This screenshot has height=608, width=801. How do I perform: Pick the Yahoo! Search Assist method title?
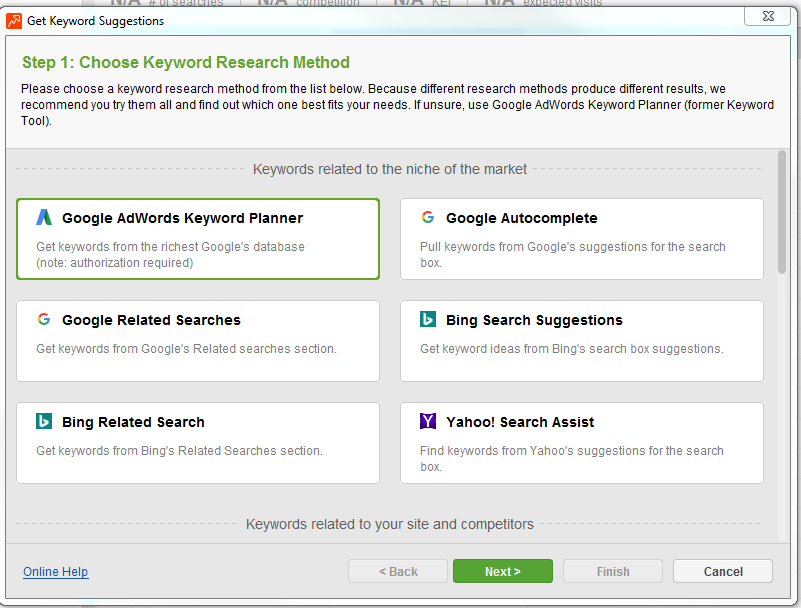pyautogui.click(x=520, y=422)
